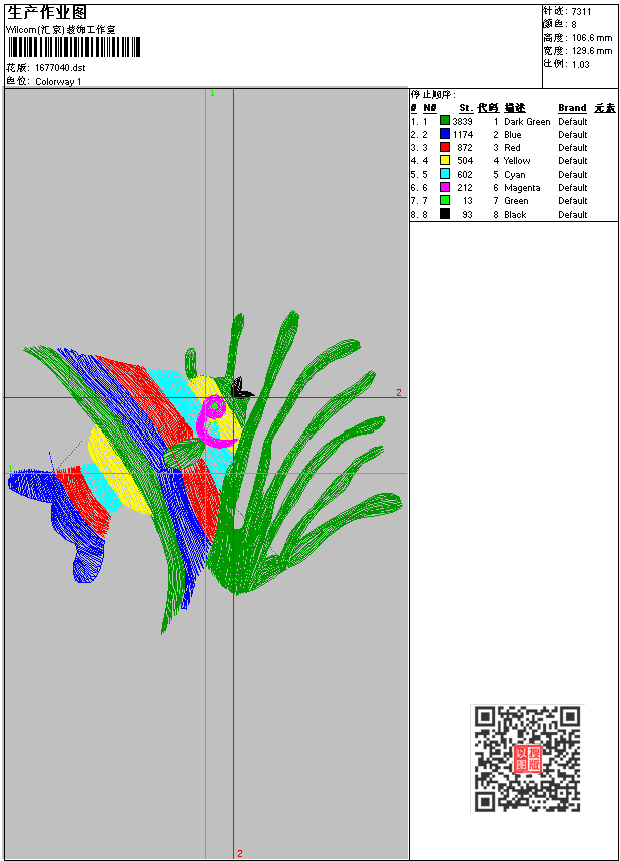Select the width value 129.6 mm
The image size is (620, 861).
coord(592,51)
